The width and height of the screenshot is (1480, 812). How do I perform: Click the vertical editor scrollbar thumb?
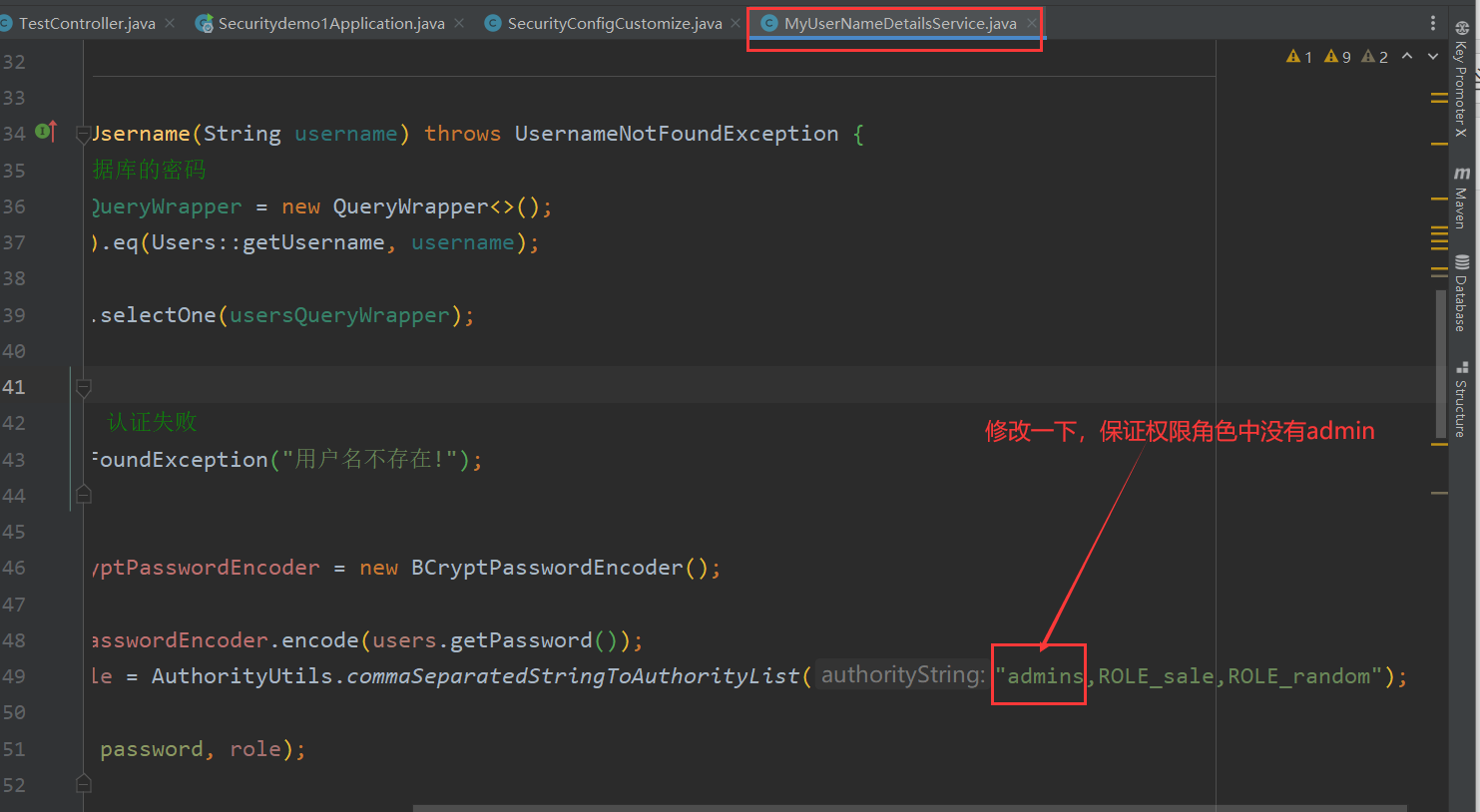(1441, 364)
